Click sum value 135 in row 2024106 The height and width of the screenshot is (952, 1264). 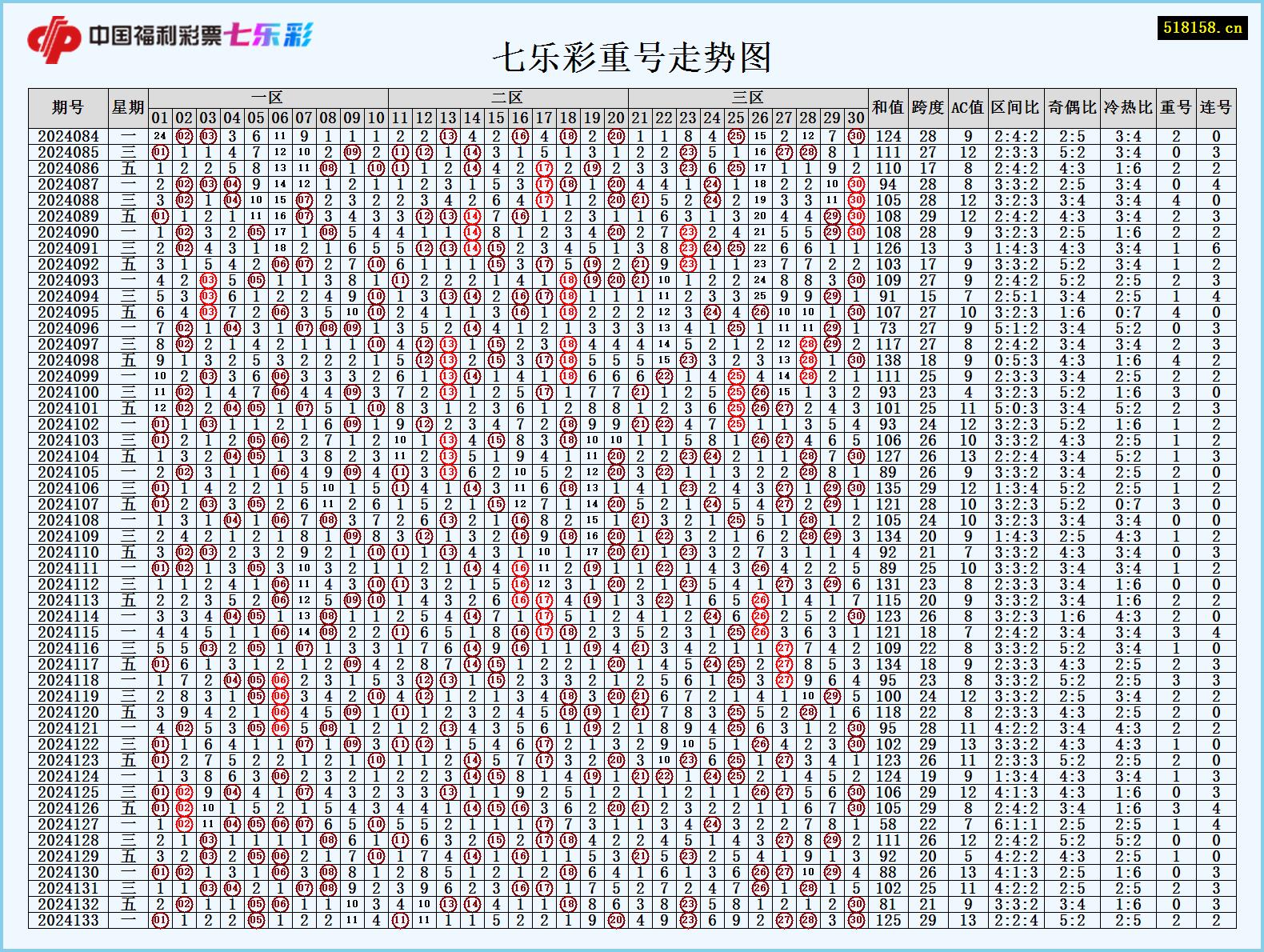point(888,489)
